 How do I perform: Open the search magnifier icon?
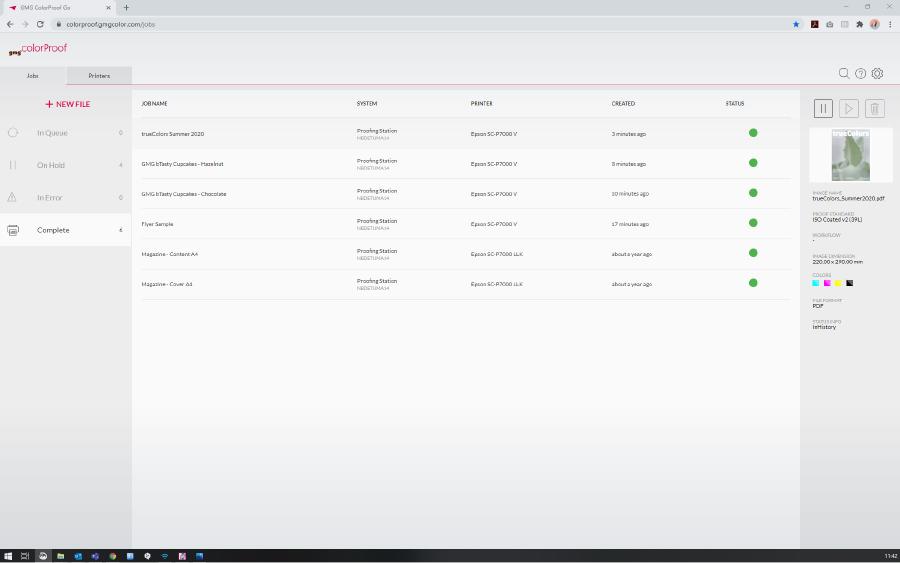844,73
